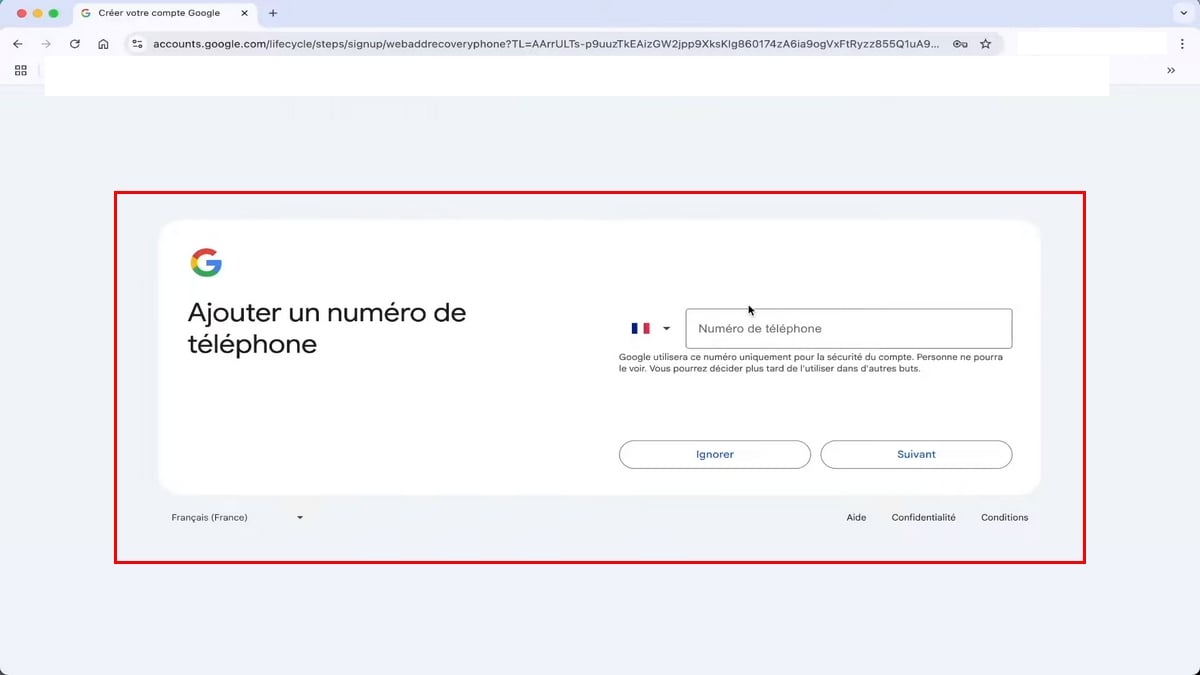This screenshot has width=1200, height=675.
Task: Open the Confidentialité link
Action: (x=924, y=517)
